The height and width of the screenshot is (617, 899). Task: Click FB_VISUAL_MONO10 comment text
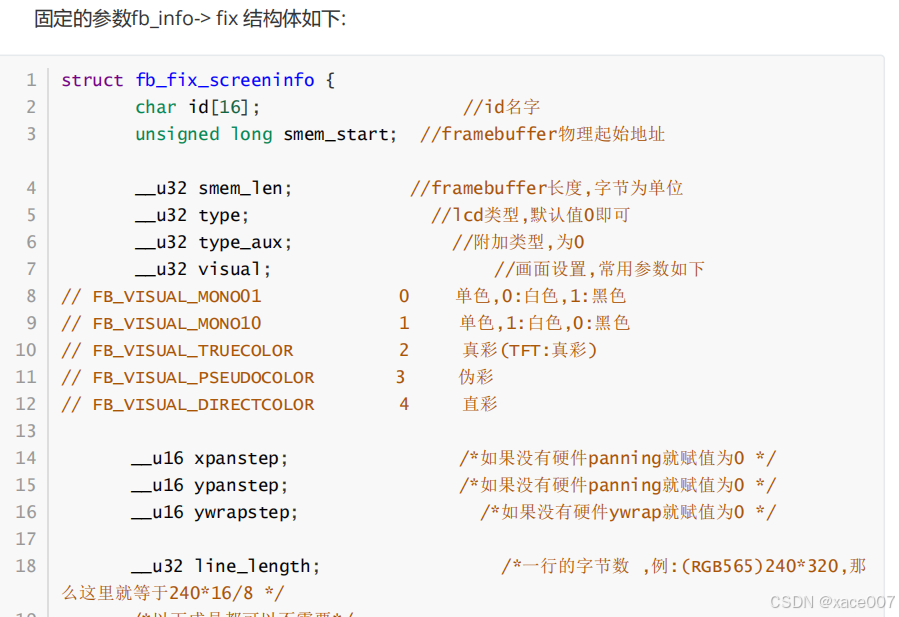coord(176,323)
